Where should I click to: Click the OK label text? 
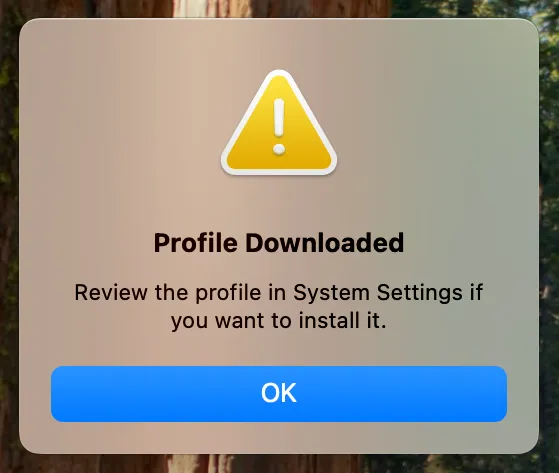[279, 393]
